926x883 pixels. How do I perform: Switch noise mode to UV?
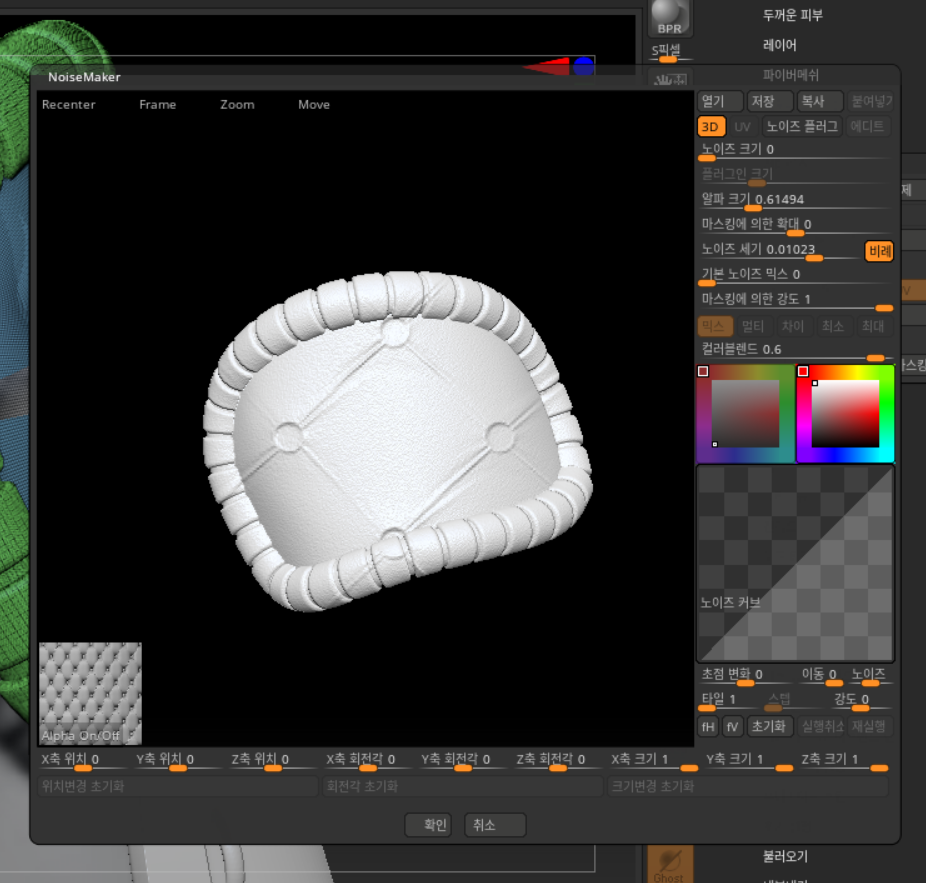pyautogui.click(x=742, y=126)
